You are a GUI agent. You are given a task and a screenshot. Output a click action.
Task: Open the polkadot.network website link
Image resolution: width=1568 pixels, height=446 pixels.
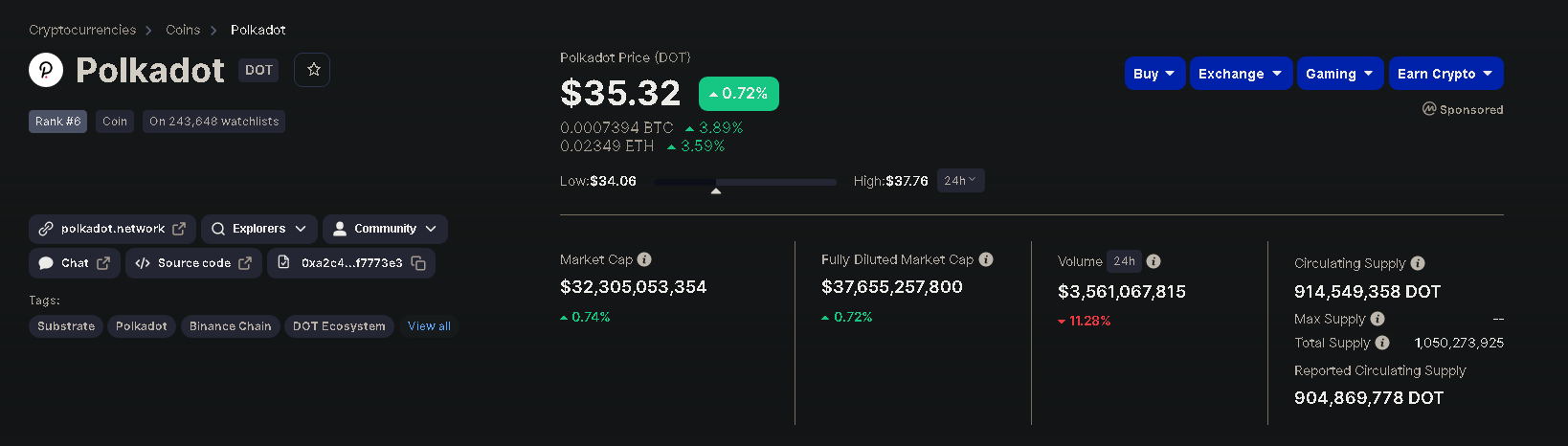[x=112, y=229]
